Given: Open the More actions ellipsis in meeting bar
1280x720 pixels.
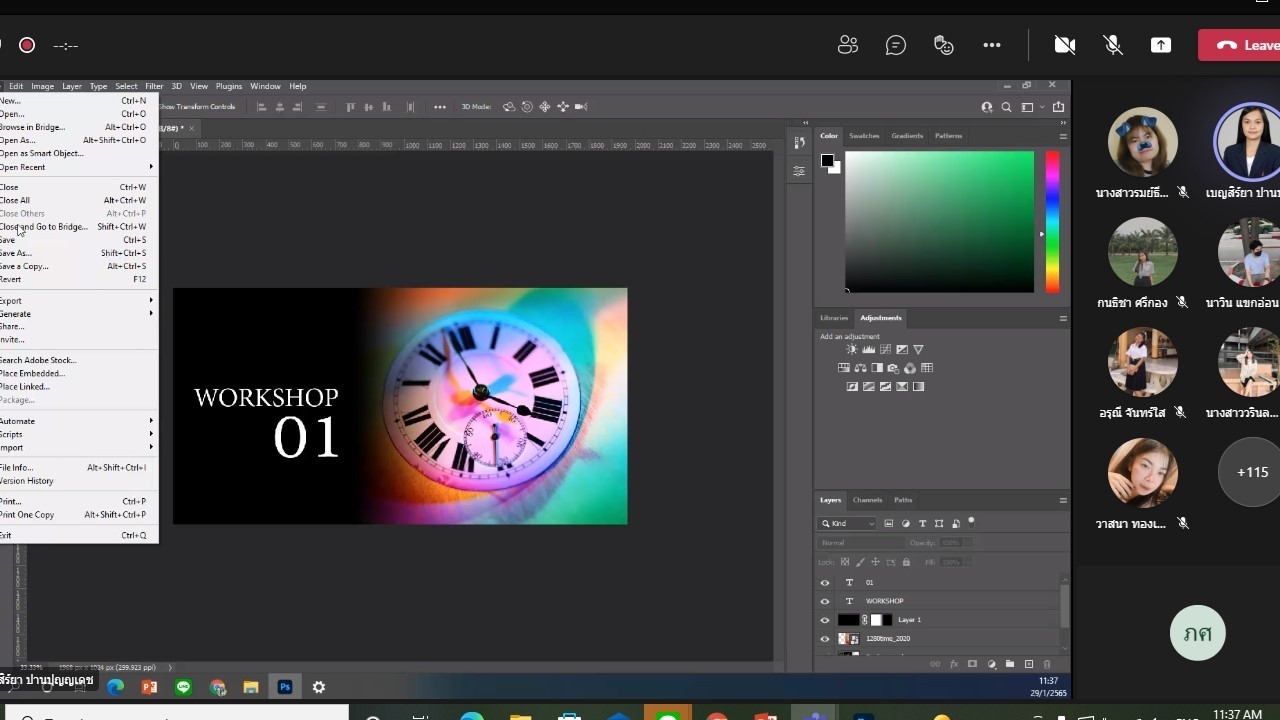Looking at the screenshot, I should point(992,45).
